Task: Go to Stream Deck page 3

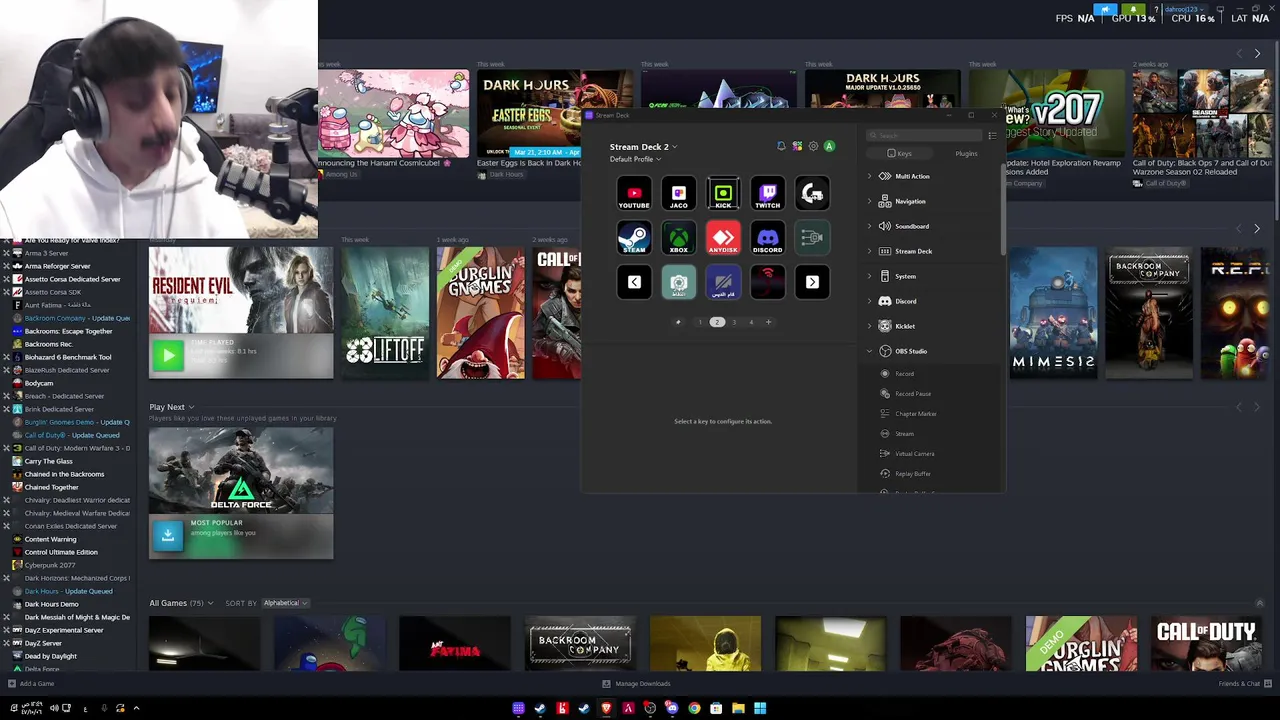Action: [734, 322]
